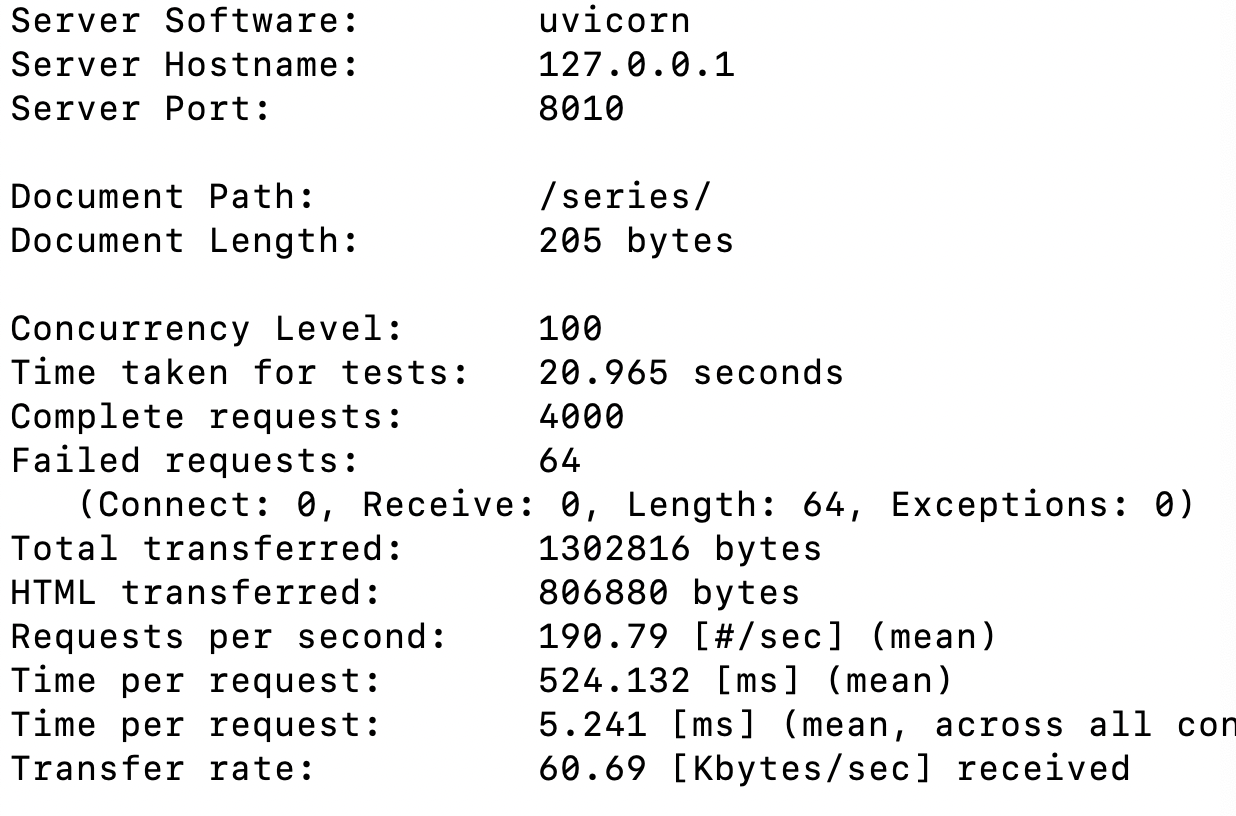Click the '205 bytes' document length
Image resolution: width=1236 pixels, height=816 pixels.
click(x=636, y=241)
